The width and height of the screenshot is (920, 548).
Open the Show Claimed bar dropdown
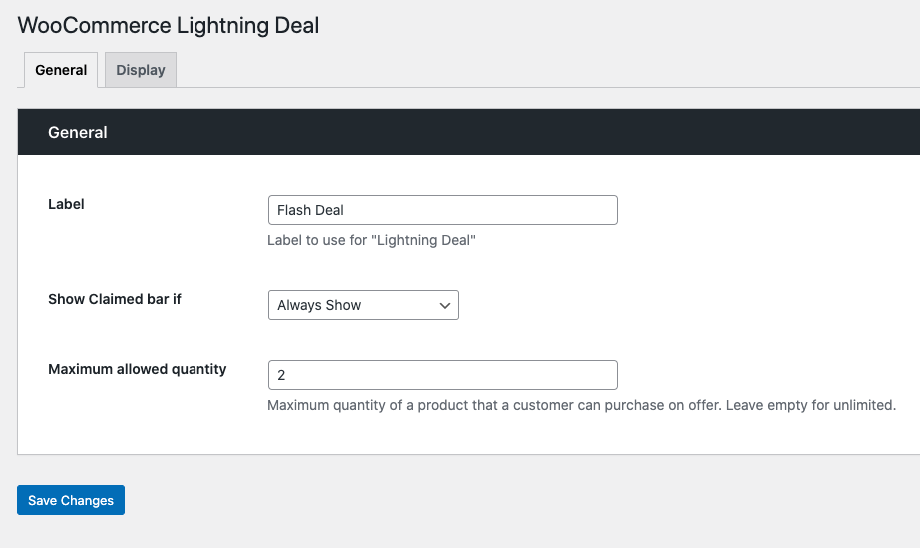click(x=362, y=305)
